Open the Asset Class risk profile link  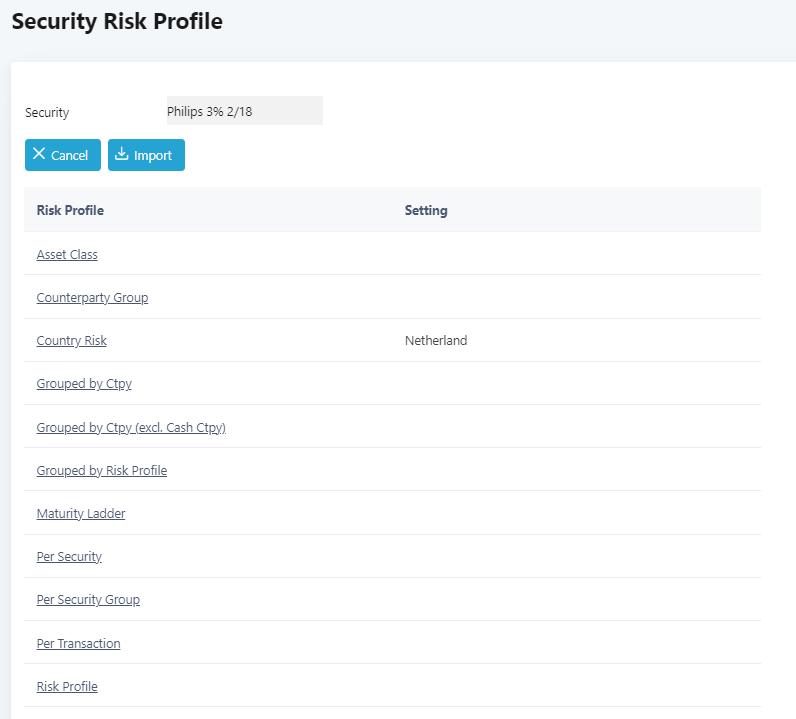tap(67, 255)
